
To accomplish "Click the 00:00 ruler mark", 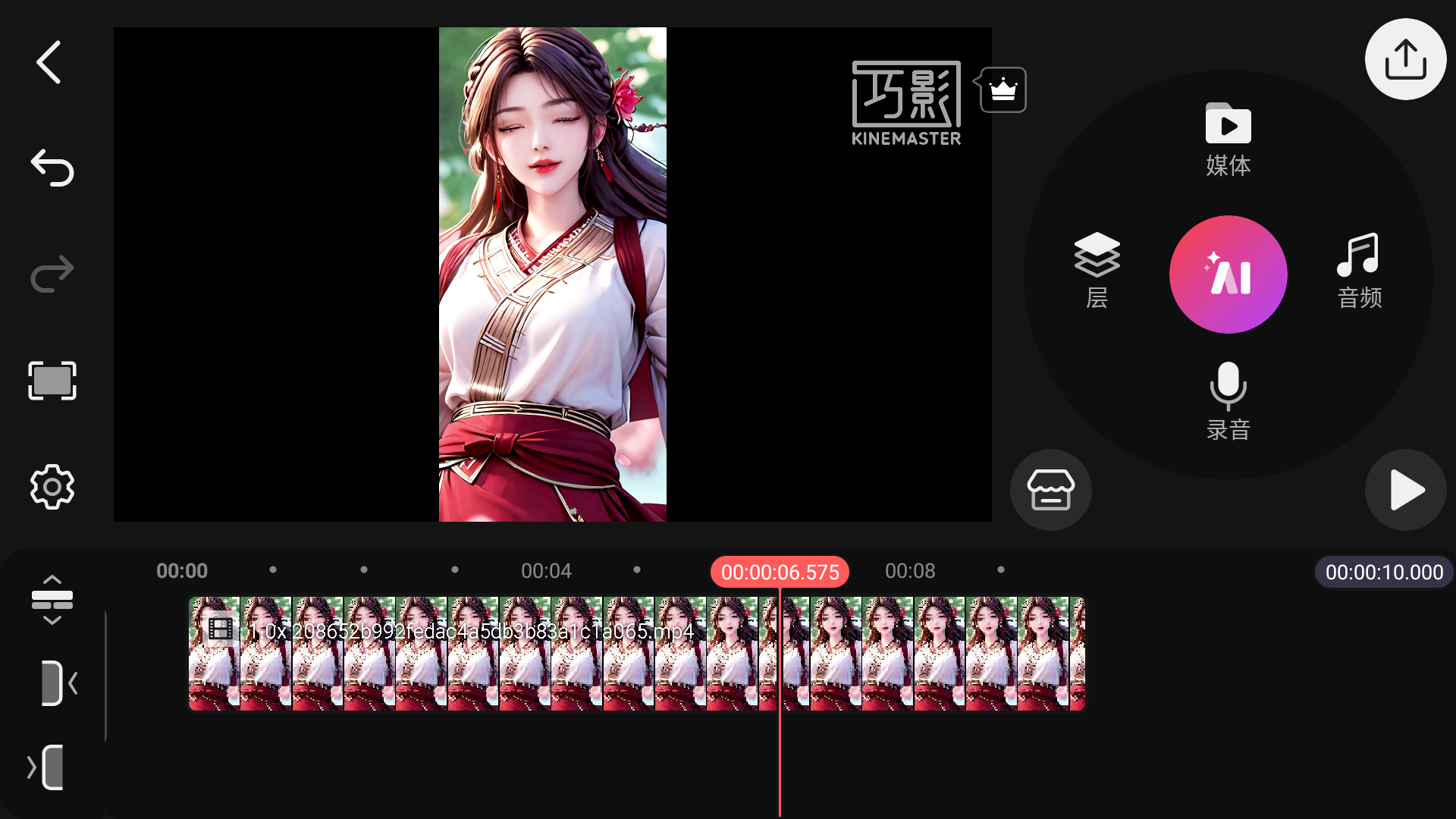I will [182, 571].
